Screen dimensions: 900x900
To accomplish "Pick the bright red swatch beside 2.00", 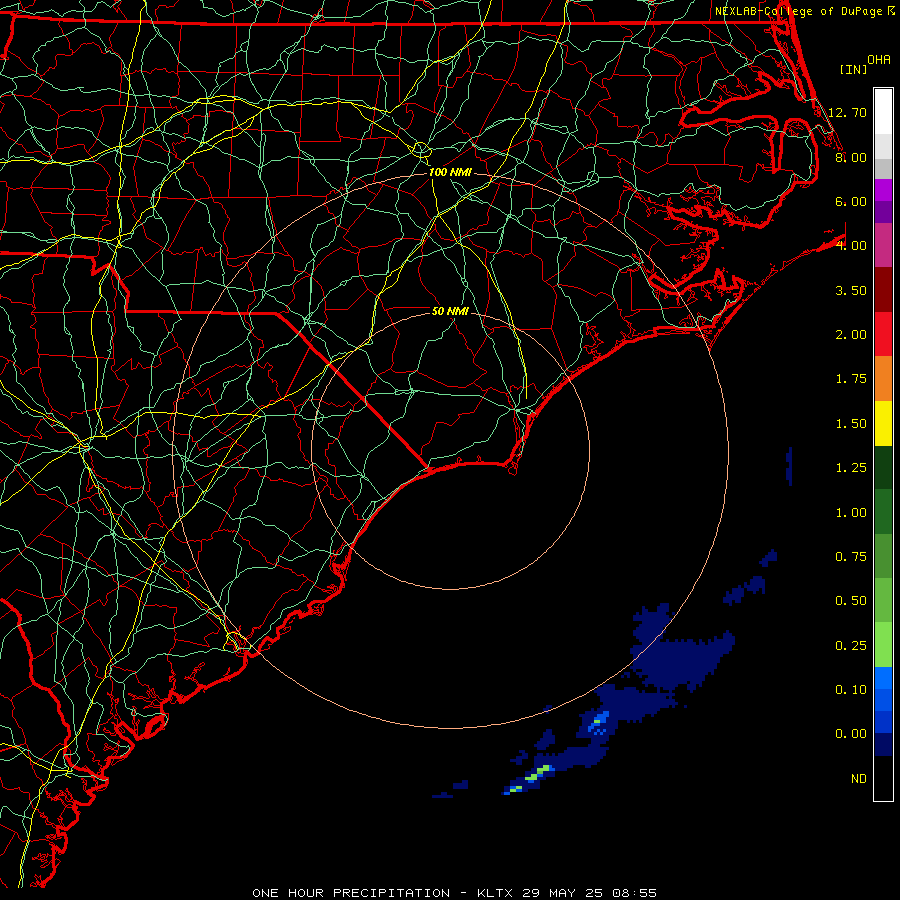I will (883, 334).
